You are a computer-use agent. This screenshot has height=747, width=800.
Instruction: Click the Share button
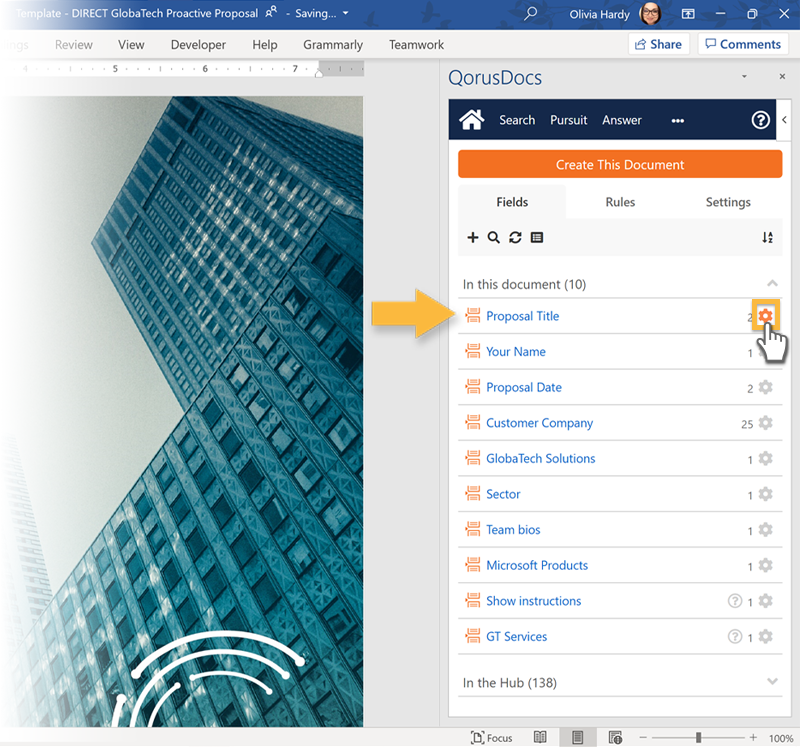(x=657, y=44)
